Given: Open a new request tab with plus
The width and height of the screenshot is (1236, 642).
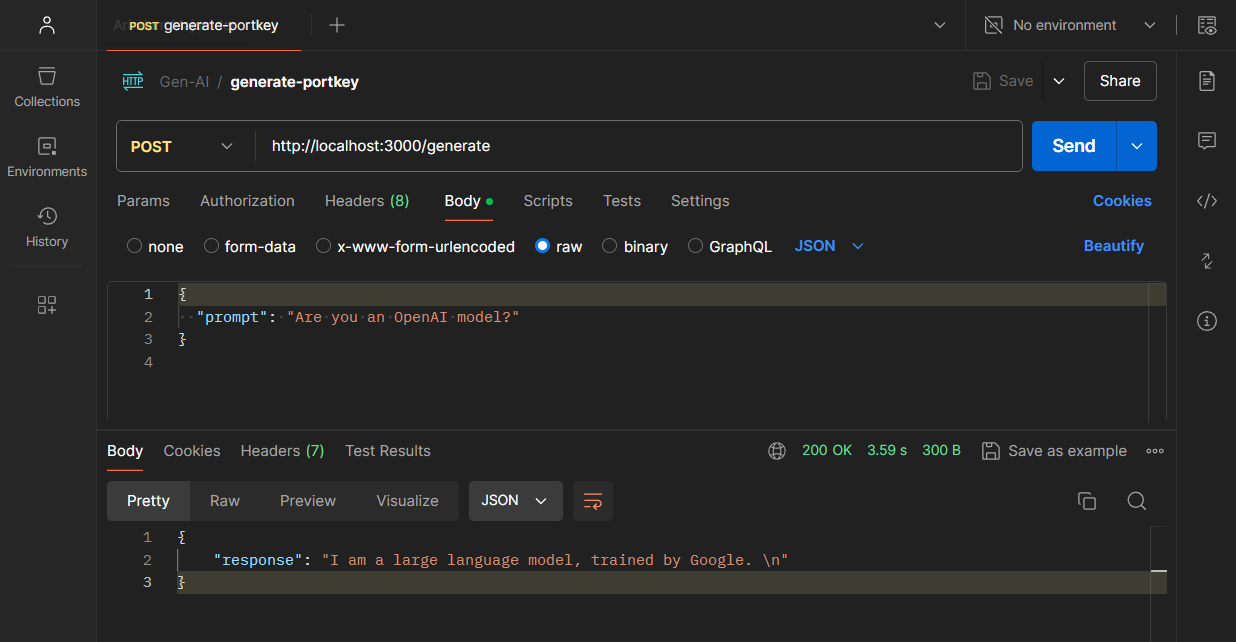Looking at the screenshot, I should [x=337, y=25].
